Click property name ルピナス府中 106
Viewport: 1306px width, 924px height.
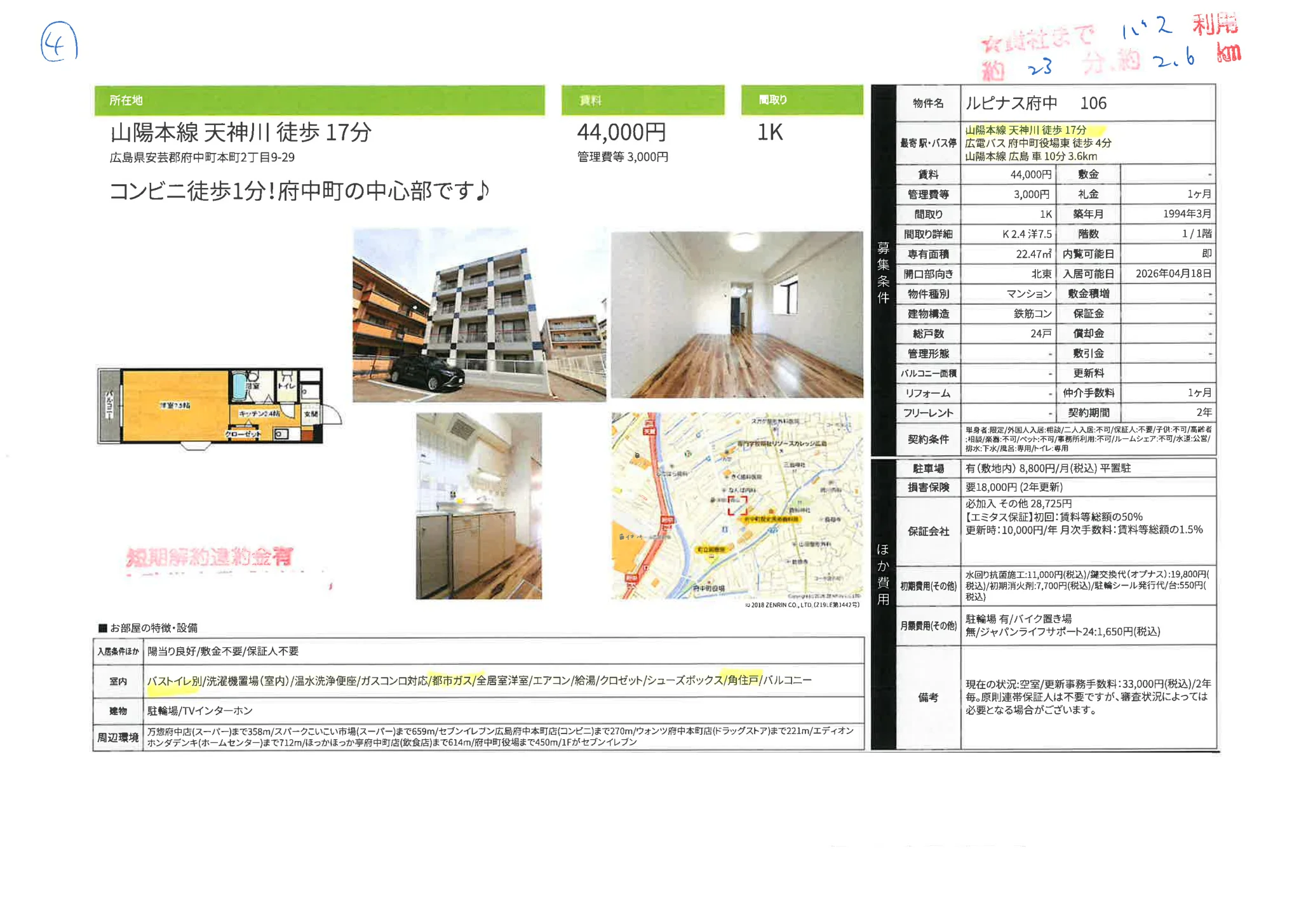[1035, 103]
